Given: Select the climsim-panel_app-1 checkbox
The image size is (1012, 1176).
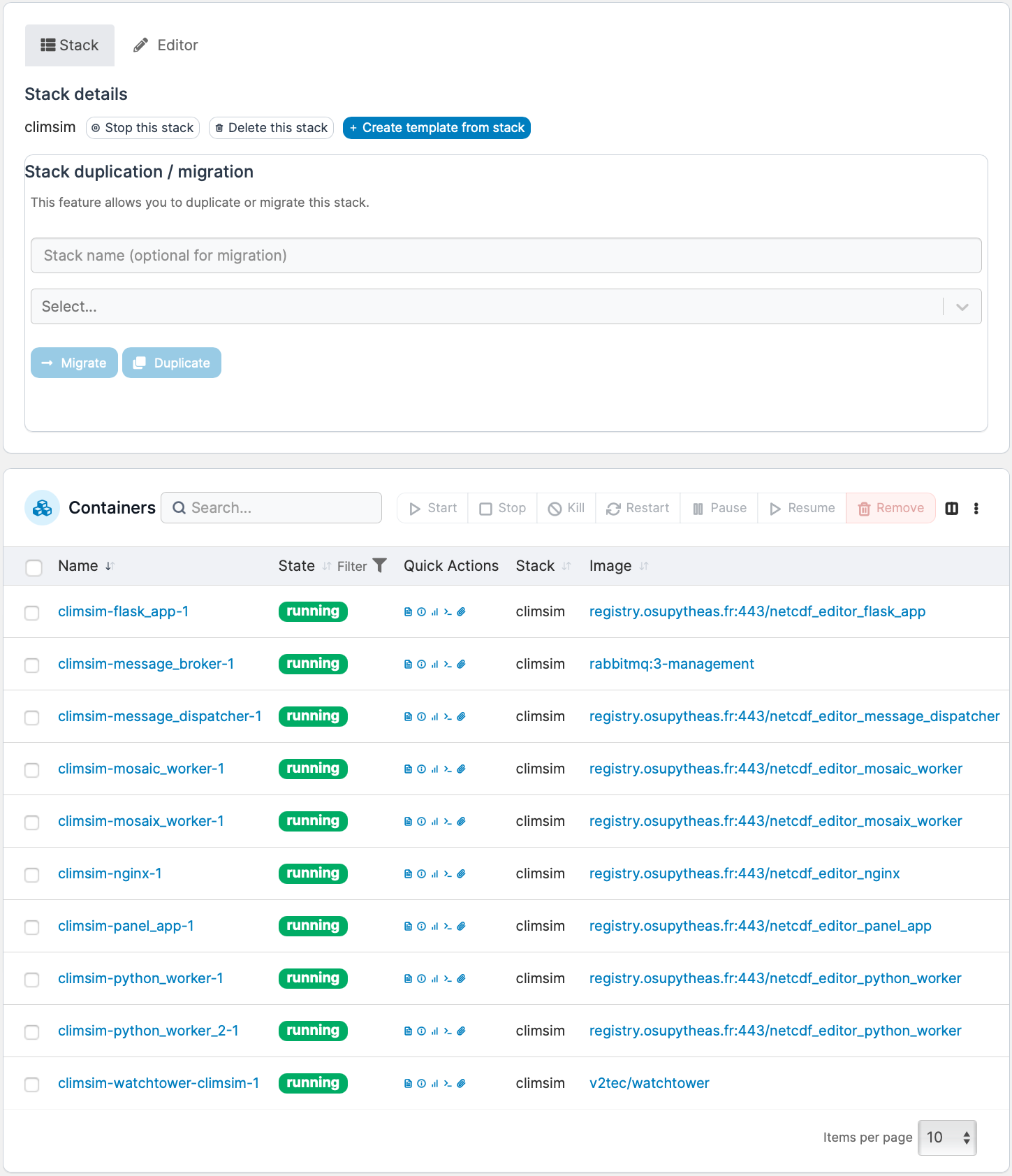Looking at the screenshot, I should tap(32, 927).
